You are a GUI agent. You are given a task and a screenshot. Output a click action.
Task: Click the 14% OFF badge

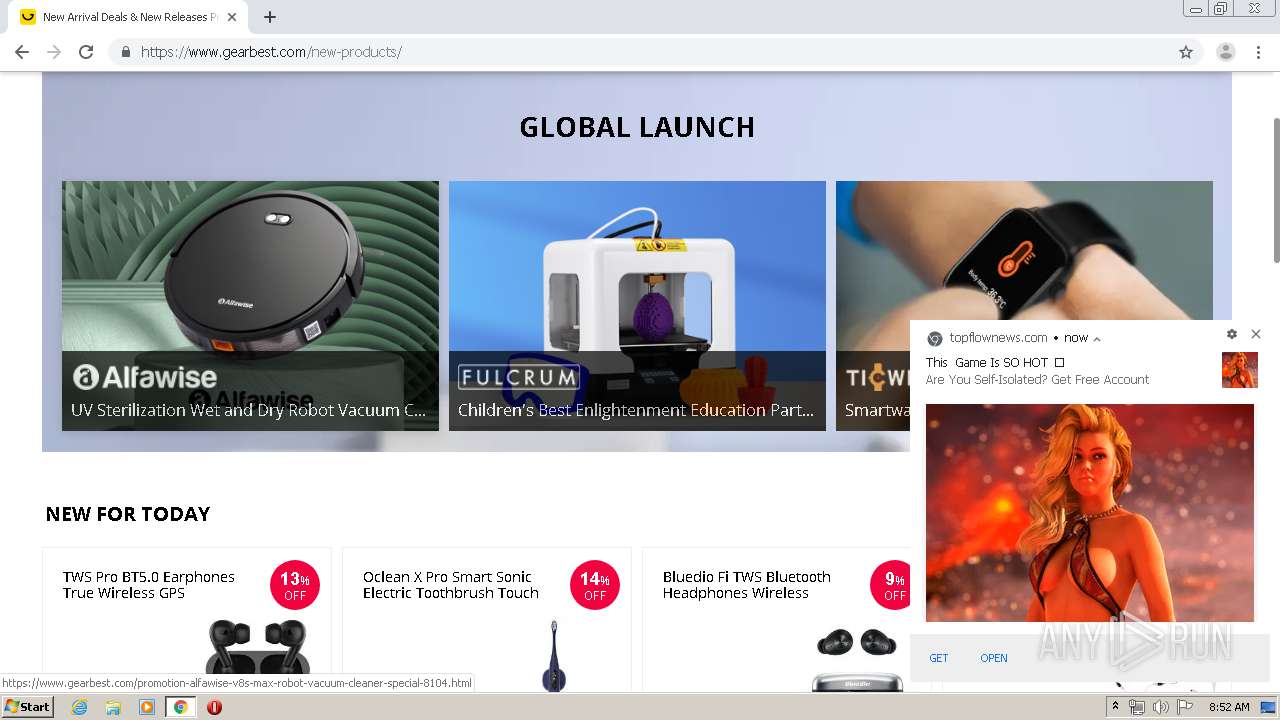[x=595, y=585]
